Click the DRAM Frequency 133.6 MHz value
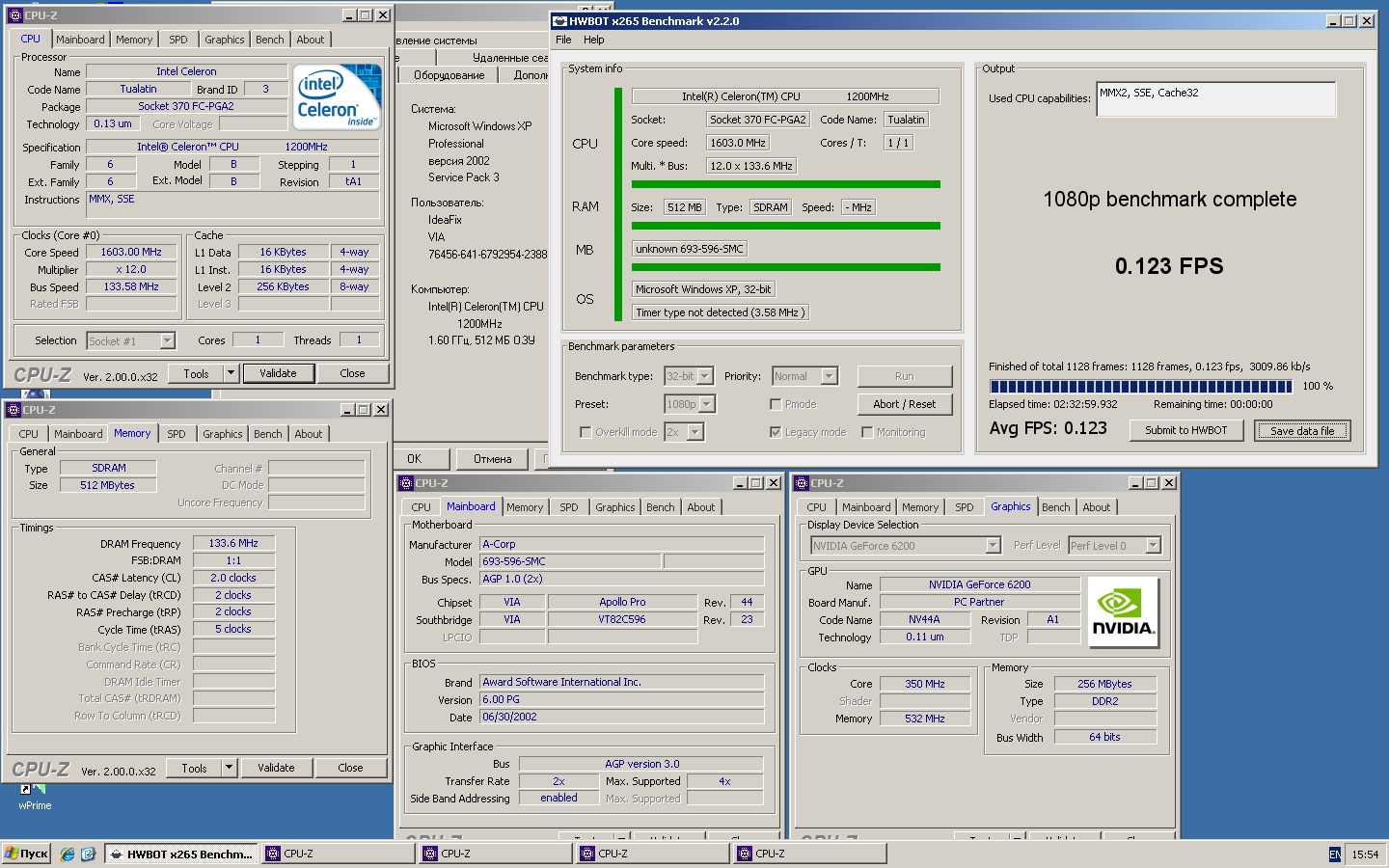 point(233,544)
